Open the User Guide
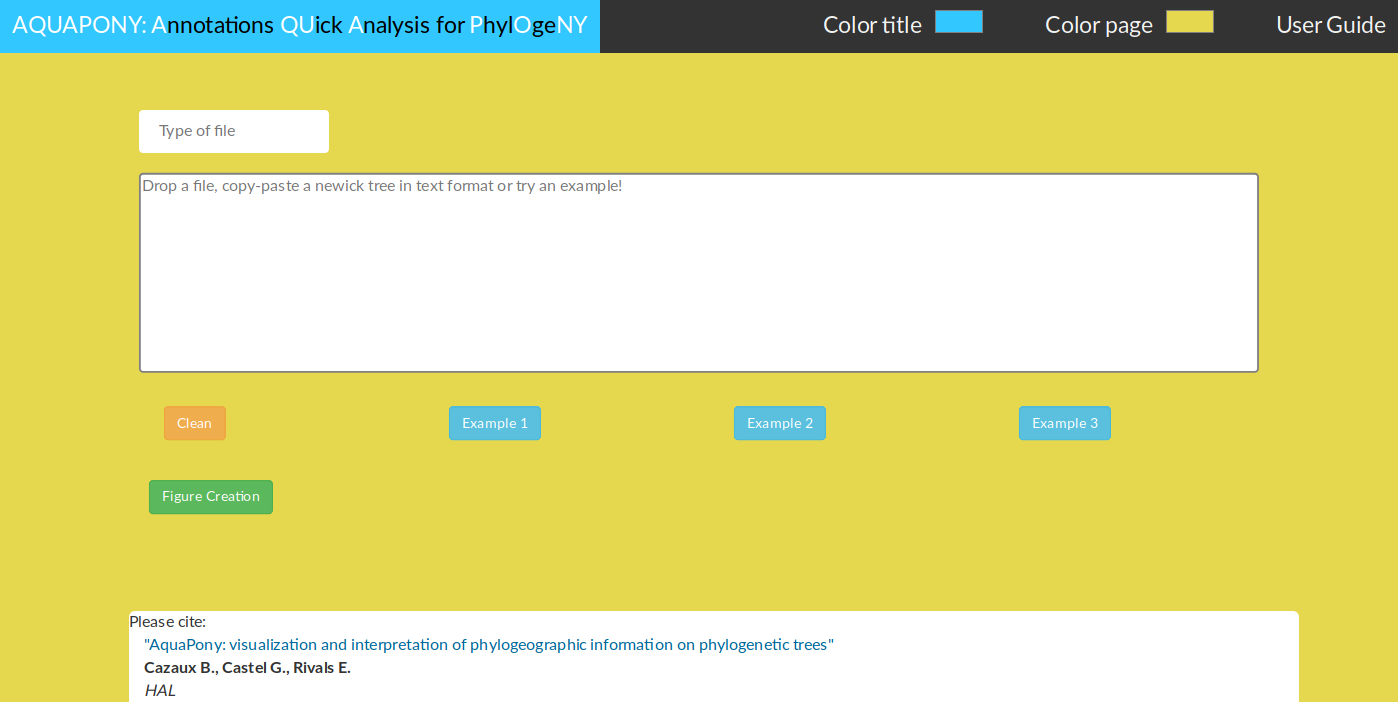 tap(1330, 25)
